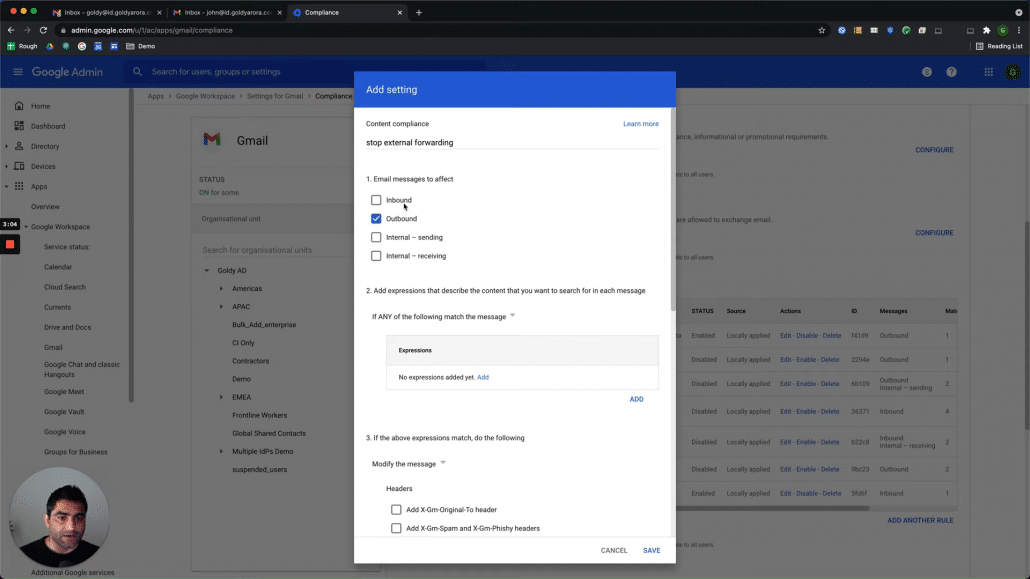Bookmark this page with star icon
1030x579 pixels.
click(821, 30)
